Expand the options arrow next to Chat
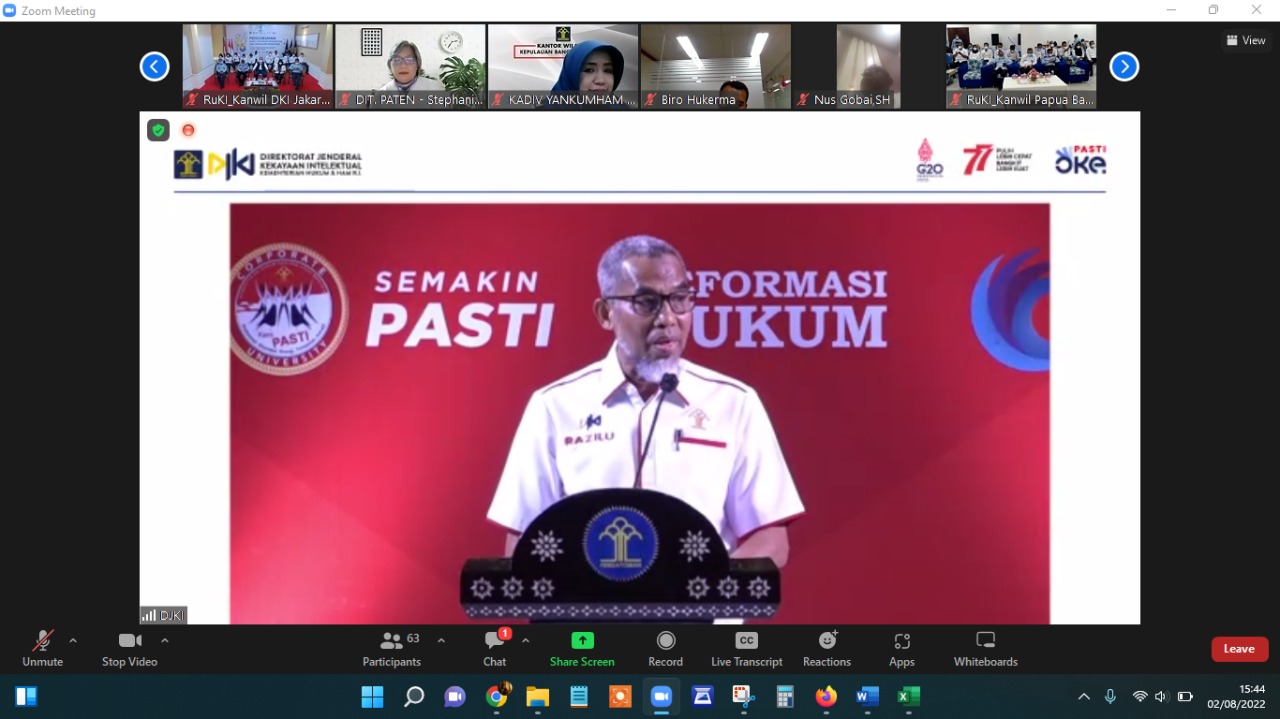1280x719 pixels. (526, 640)
